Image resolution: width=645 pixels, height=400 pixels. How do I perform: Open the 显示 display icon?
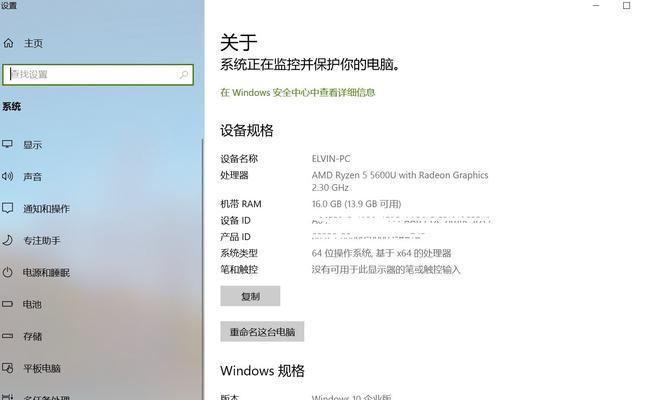[x=7, y=144]
